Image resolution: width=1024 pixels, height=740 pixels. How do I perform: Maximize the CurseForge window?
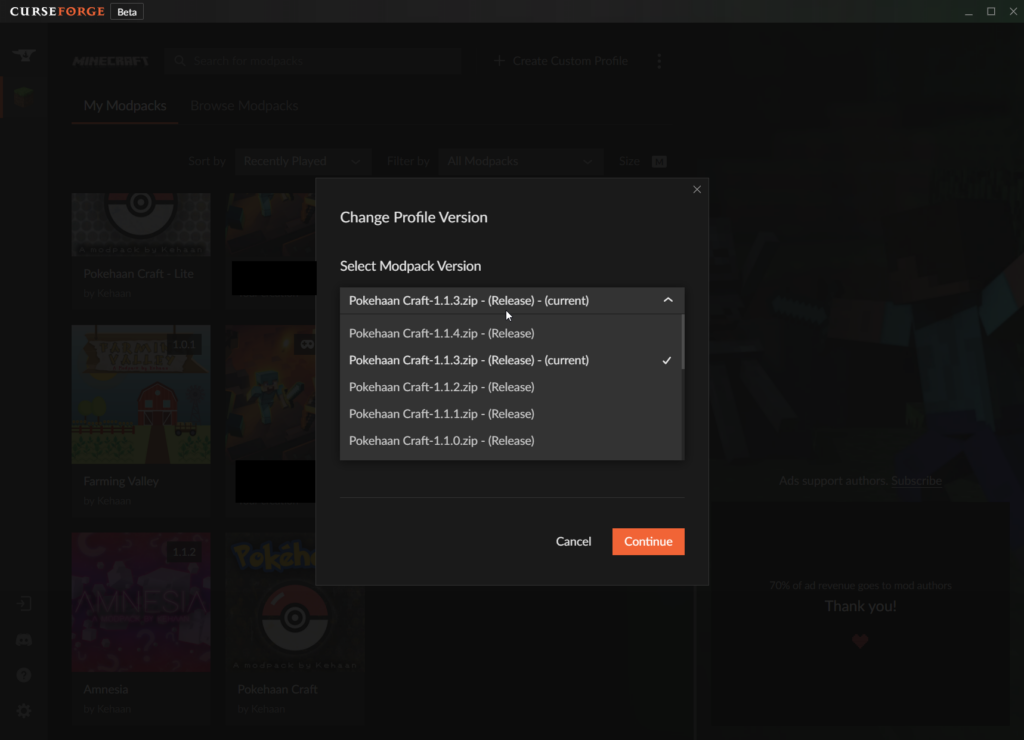pyautogui.click(x=991, y=12)
